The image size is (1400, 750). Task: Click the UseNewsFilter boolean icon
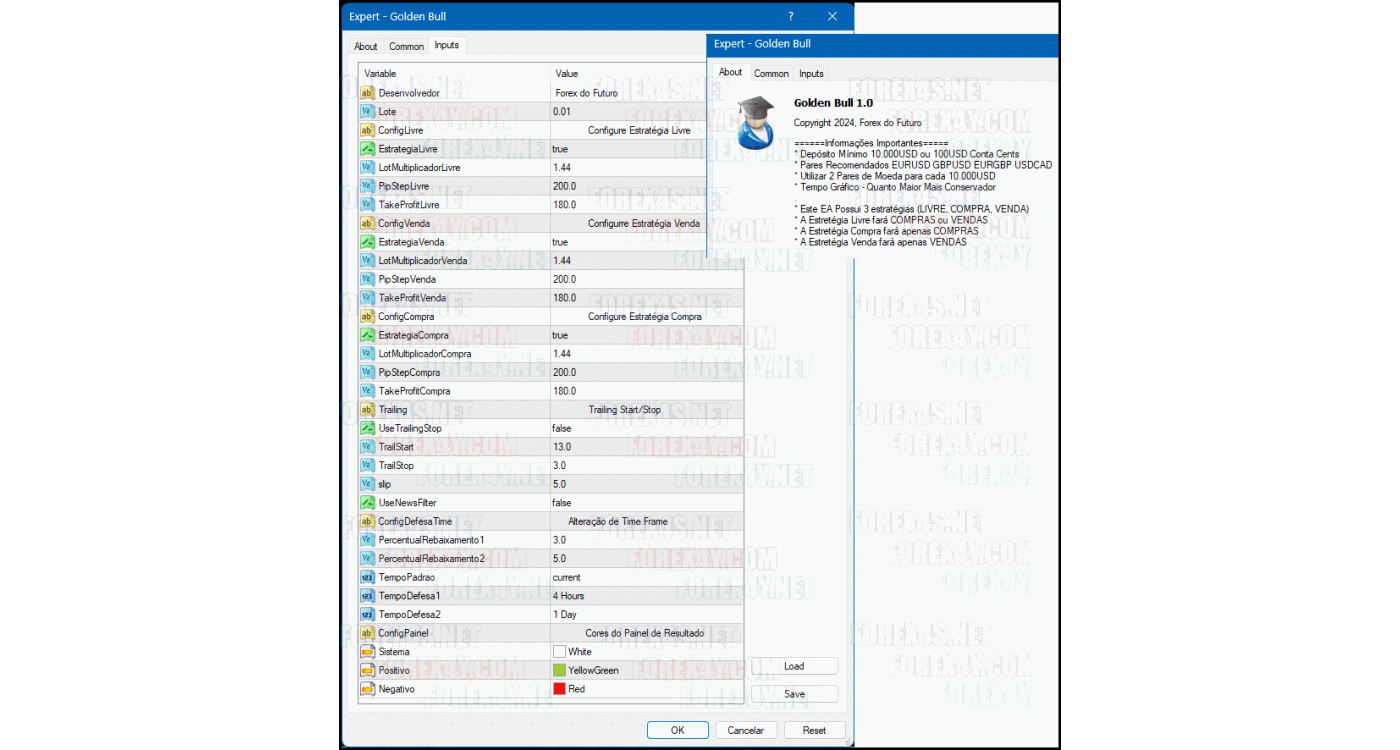(x=367, y=503)
